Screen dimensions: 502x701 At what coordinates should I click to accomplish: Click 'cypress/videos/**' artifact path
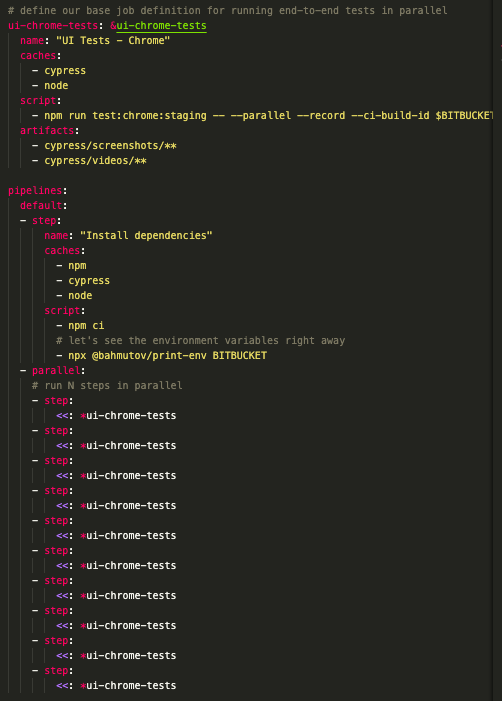tap(95, 160)
